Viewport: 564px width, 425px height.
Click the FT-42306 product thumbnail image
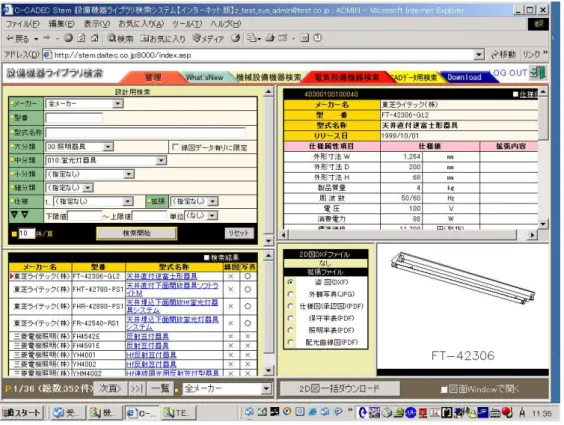point(463,307)
